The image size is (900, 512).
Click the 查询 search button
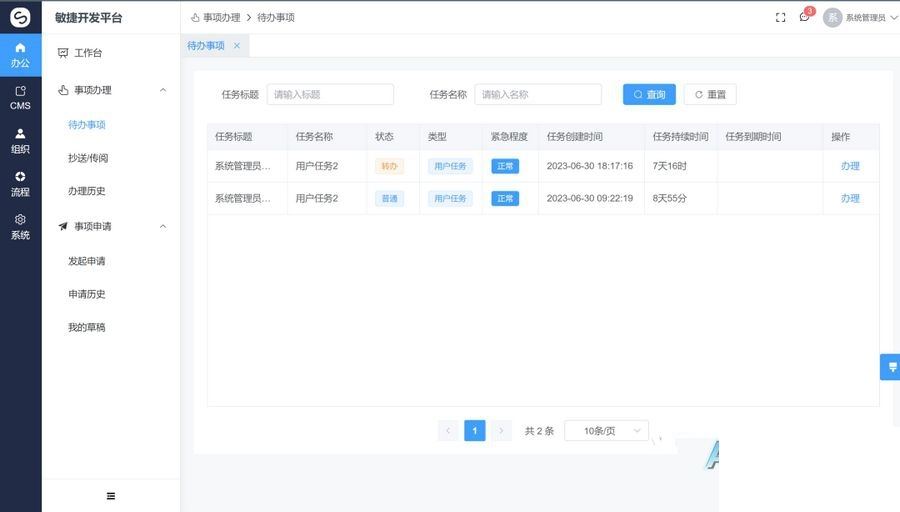(x=649, y=95)
